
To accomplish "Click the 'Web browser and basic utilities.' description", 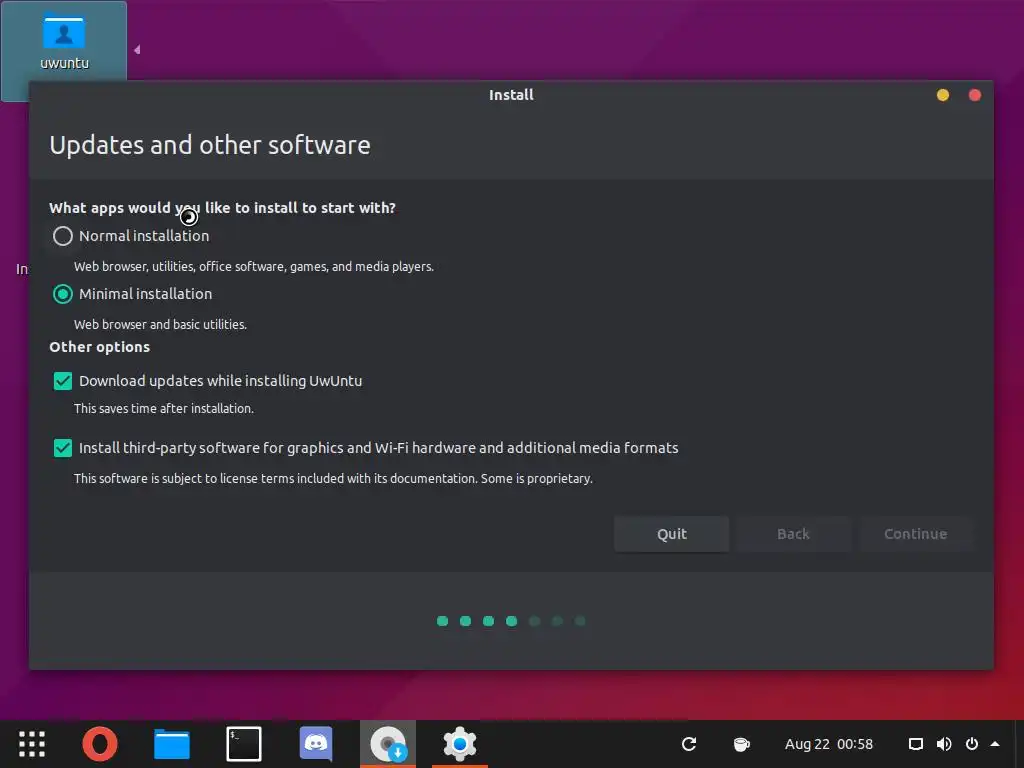I will pos(160,325).
